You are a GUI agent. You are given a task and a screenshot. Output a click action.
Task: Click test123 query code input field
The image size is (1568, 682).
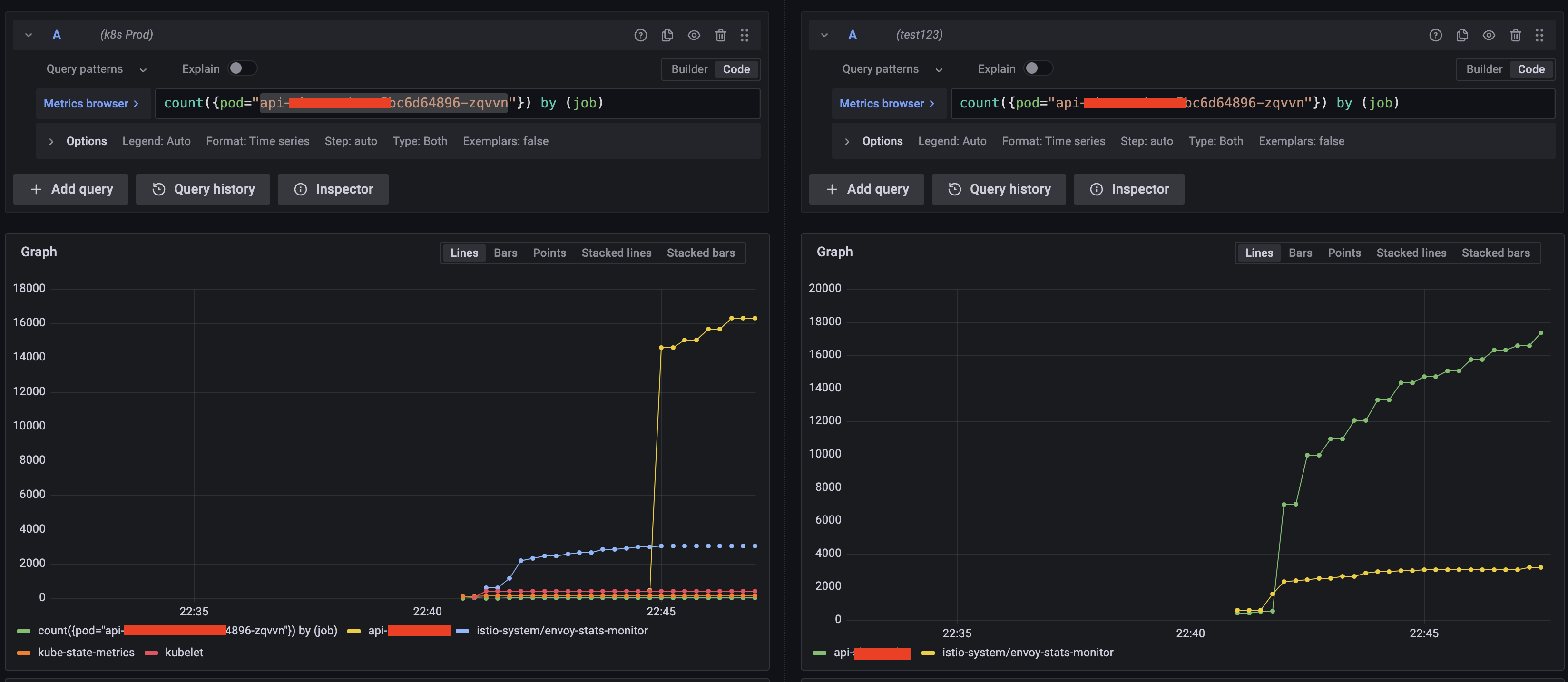(x=1253, y=103)
